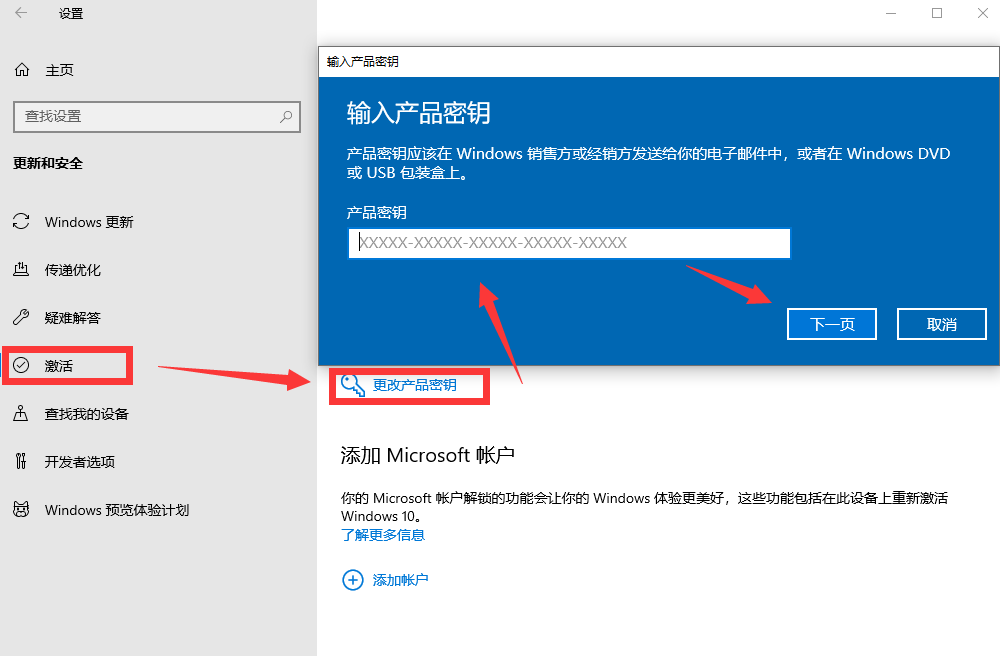
Task: Click the 疑难解答 wrench icon
Action: pos(21,318)
